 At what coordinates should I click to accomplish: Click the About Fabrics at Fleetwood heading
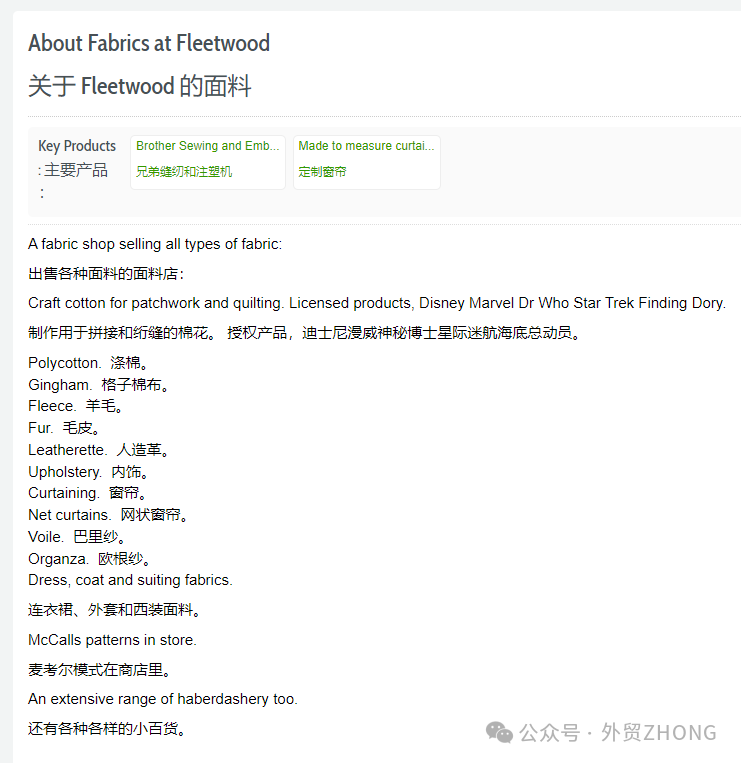tap(149, 43)
